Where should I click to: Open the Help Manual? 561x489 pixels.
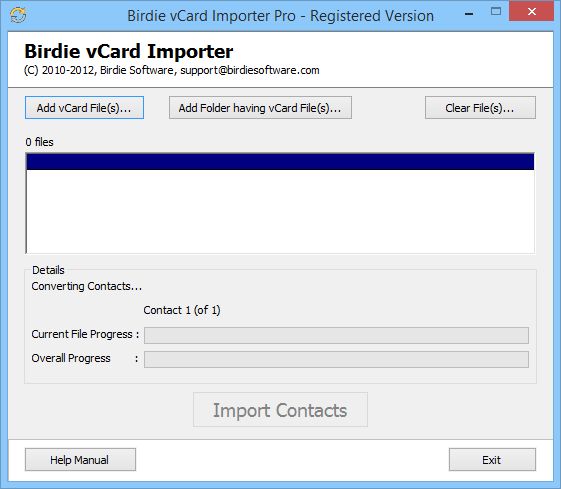[80, 460]
